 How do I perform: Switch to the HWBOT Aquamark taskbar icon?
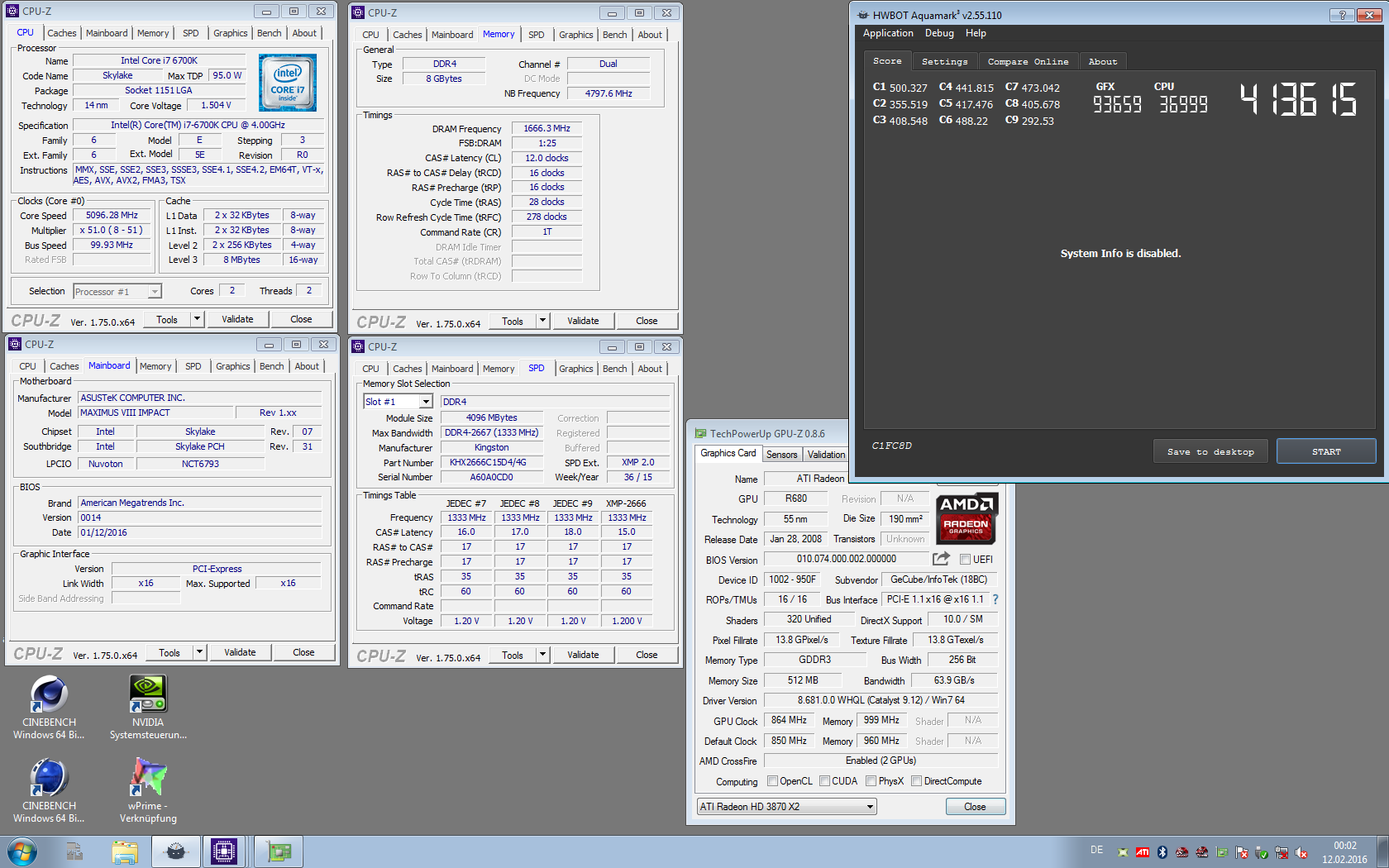tap(176, 851)
